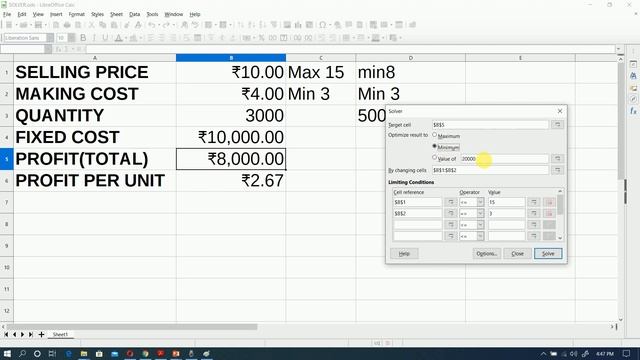This screenshot has width=640, height=360.
Task: Close Solver dialog with X button
Action: [560, 111]
